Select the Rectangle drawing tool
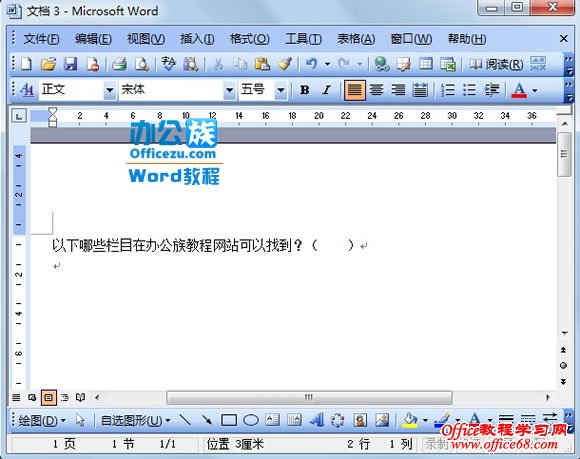Screen dimensions: 580x459 229,420
